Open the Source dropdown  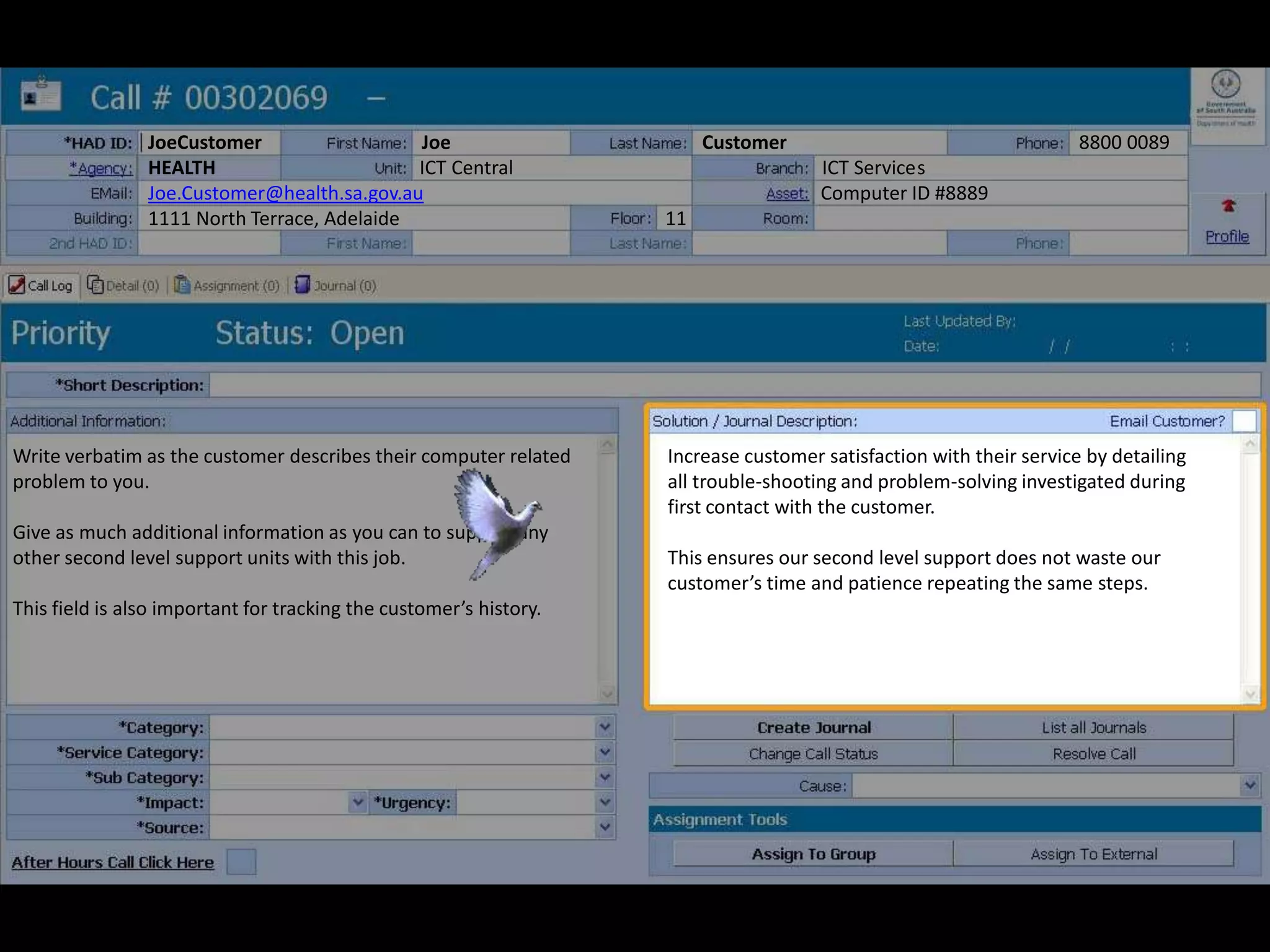pyautogui.click(x=605, y=827)
